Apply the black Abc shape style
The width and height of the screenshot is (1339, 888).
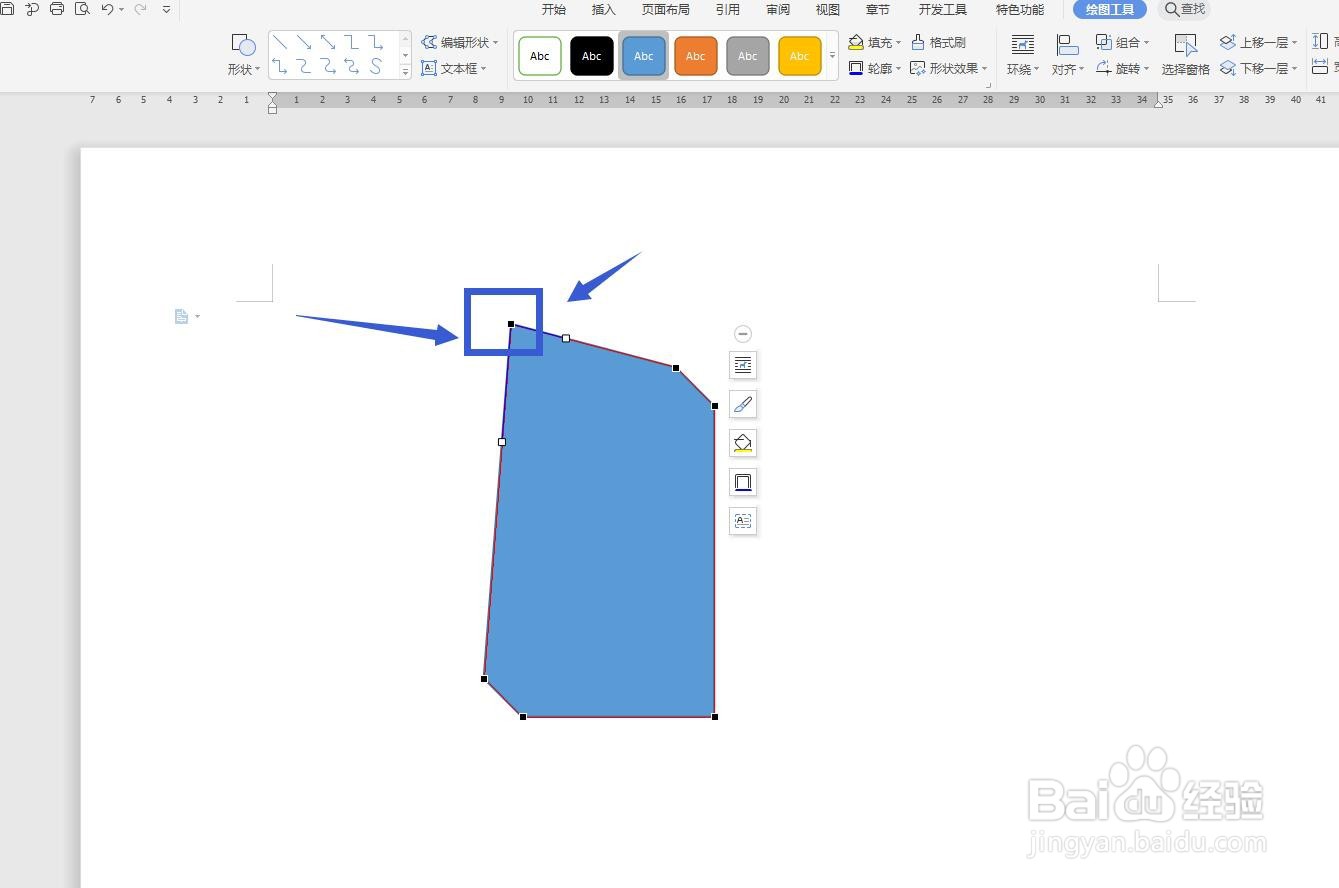point(592,56)
